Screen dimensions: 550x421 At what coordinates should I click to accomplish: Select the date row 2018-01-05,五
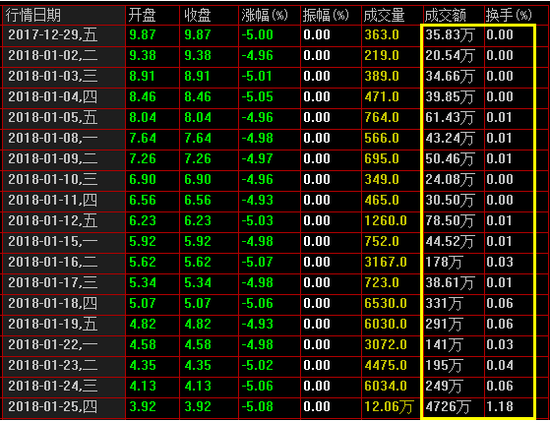53,118
